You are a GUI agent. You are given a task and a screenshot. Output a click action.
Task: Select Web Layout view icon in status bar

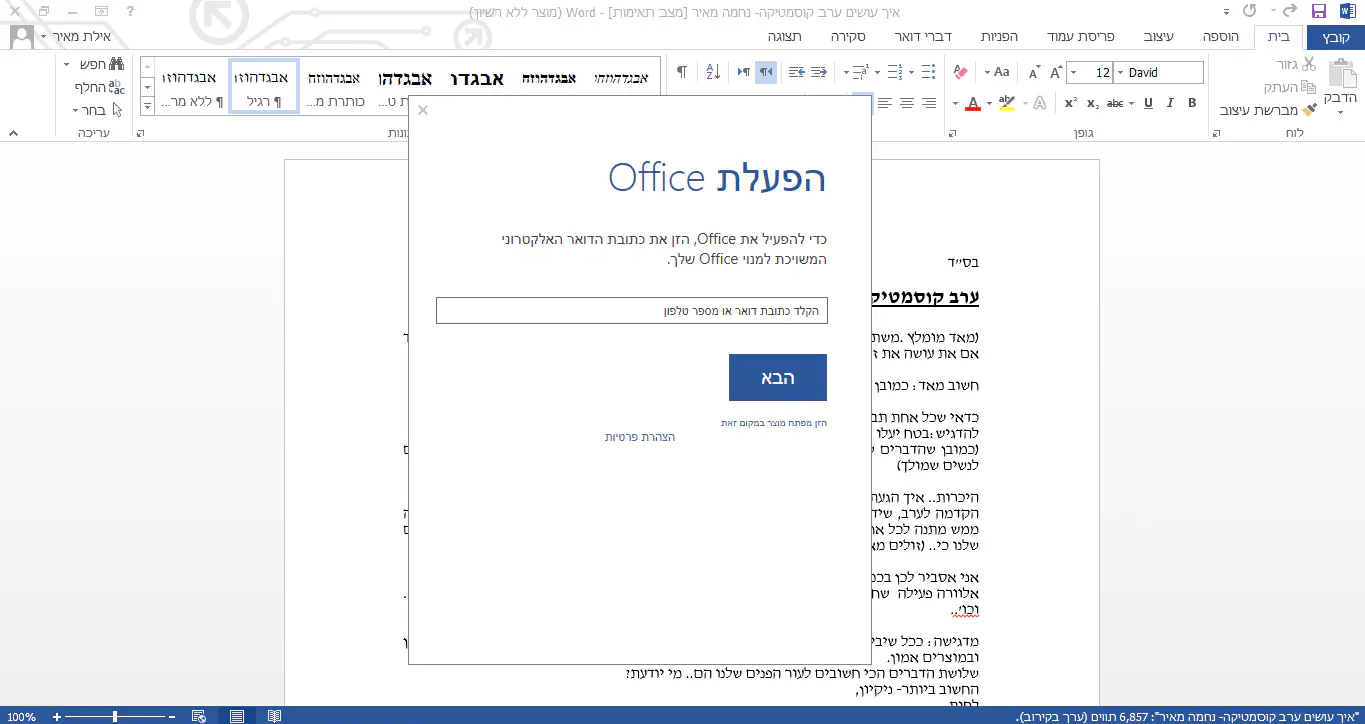199,716
